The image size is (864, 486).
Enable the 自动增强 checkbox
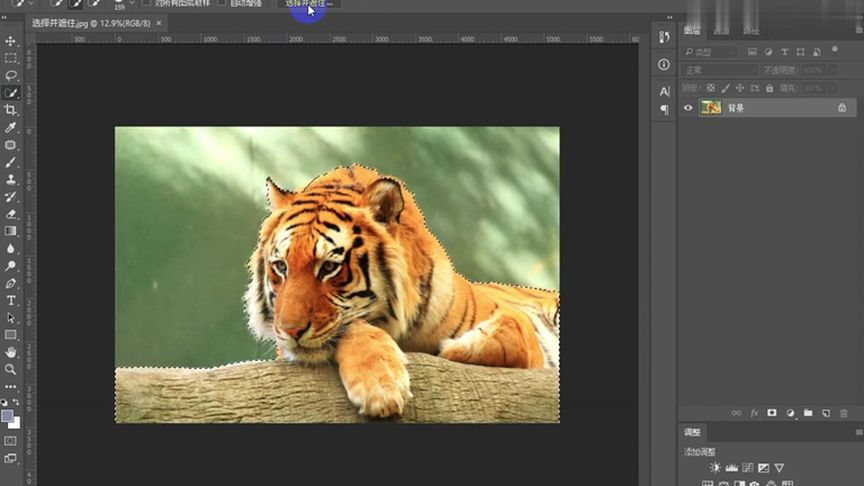coord(223,3)
